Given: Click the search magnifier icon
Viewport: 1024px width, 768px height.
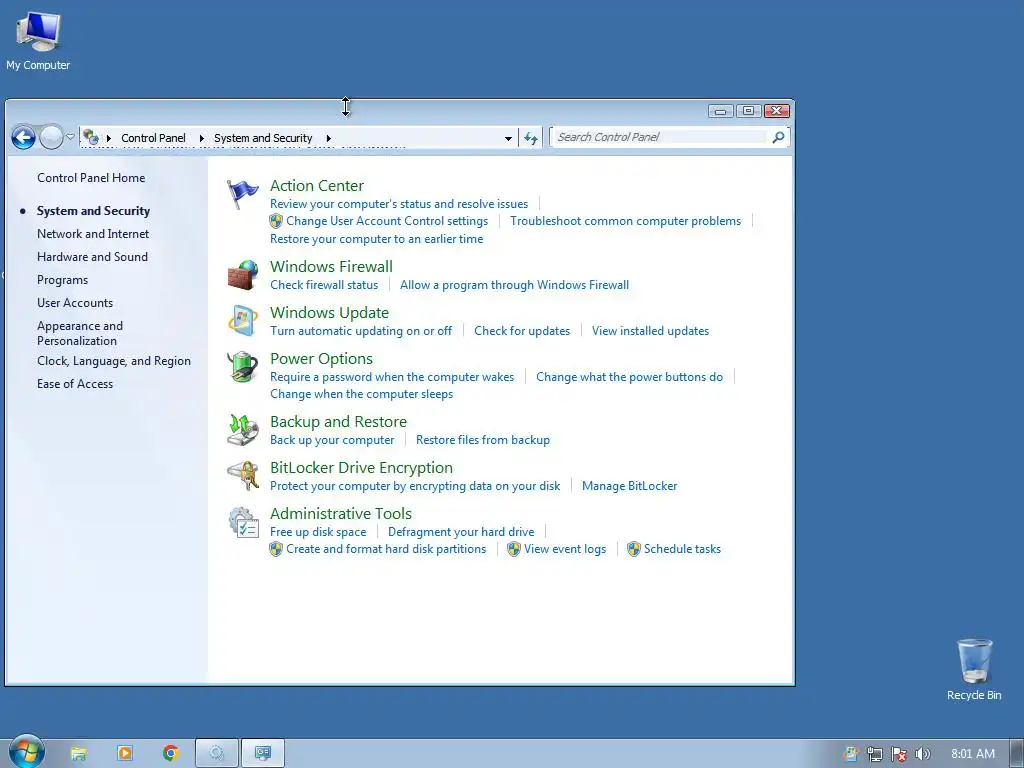Looking at the screenshot, I should 778,137.
